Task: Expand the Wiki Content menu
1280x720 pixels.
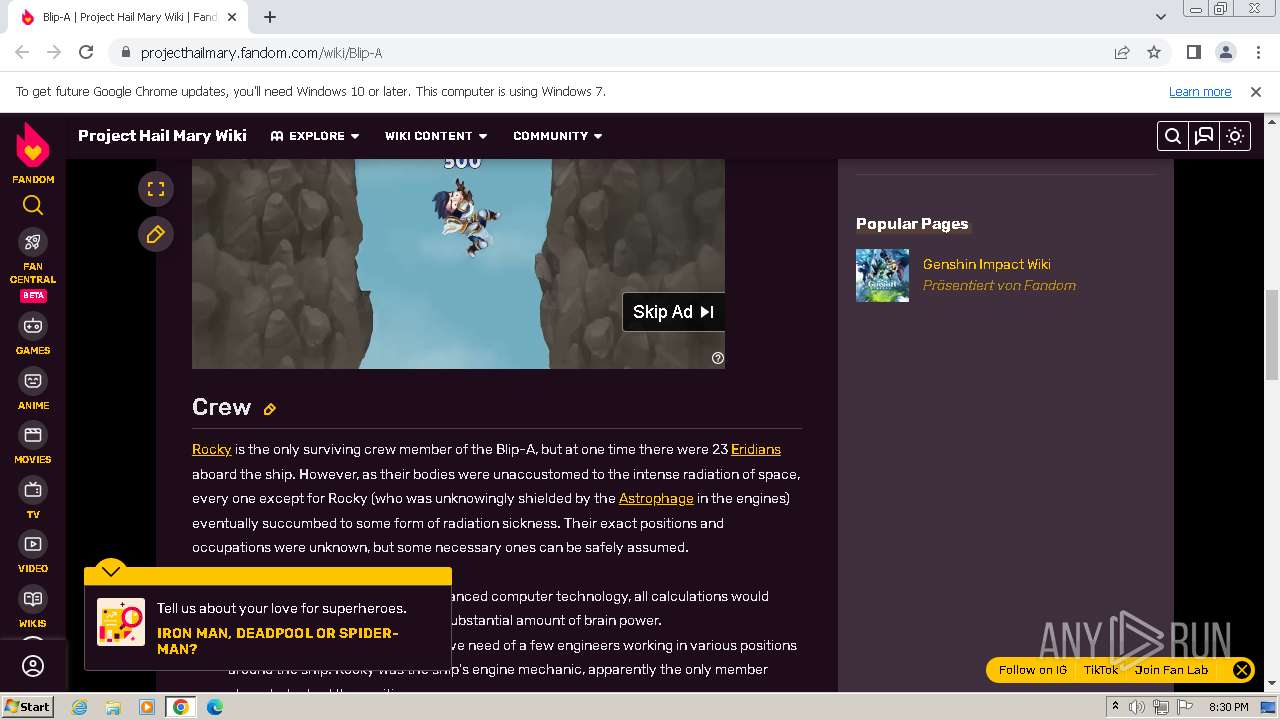Action: click(436, 136)
